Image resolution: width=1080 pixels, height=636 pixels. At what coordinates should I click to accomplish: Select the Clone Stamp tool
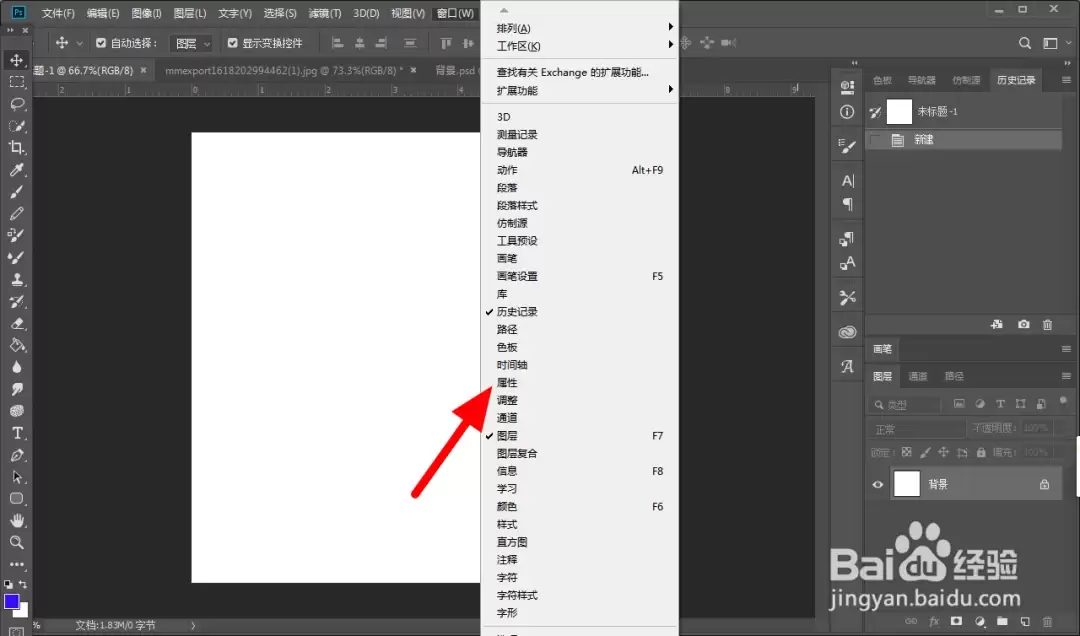click(x=17, y=279)
